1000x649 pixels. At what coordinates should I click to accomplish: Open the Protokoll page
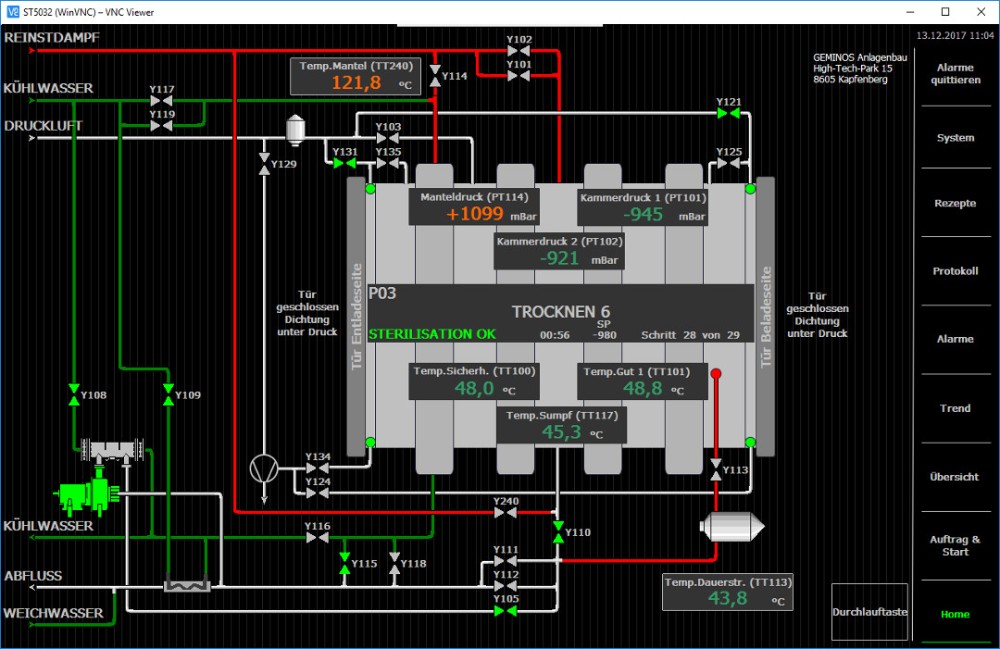coord(954,271)
